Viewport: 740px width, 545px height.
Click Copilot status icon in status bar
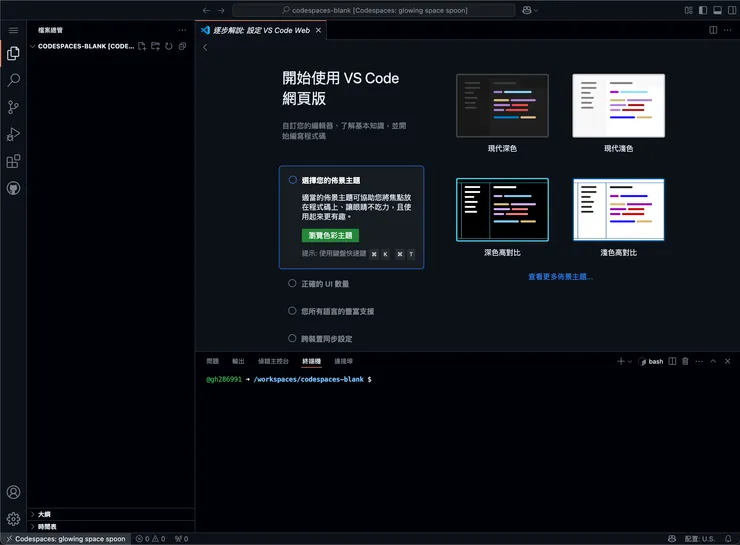672,539
